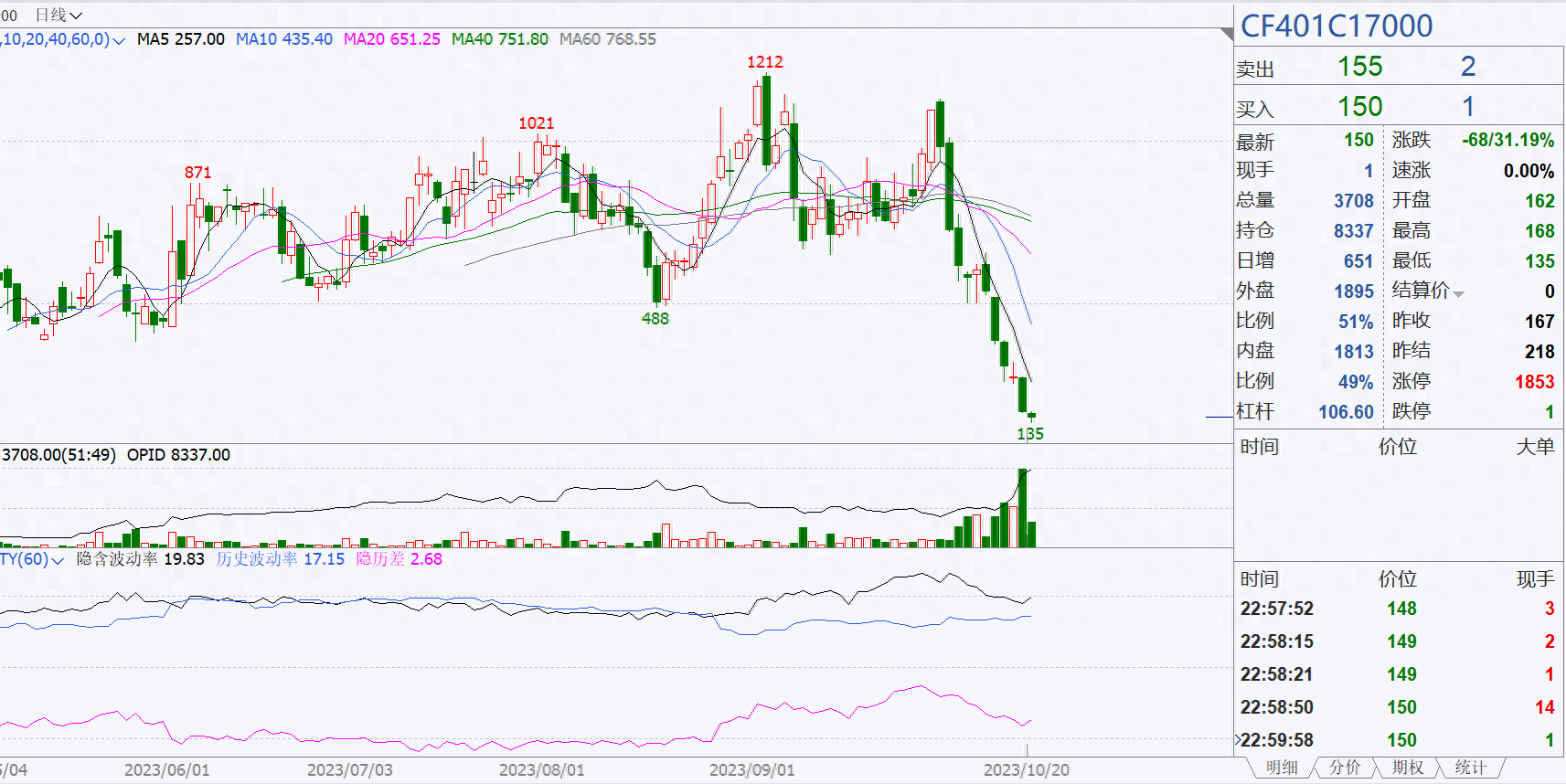Screen dimensions: 1566x784
Task: Click the OPID 8337.00 label
Action: 178,455
